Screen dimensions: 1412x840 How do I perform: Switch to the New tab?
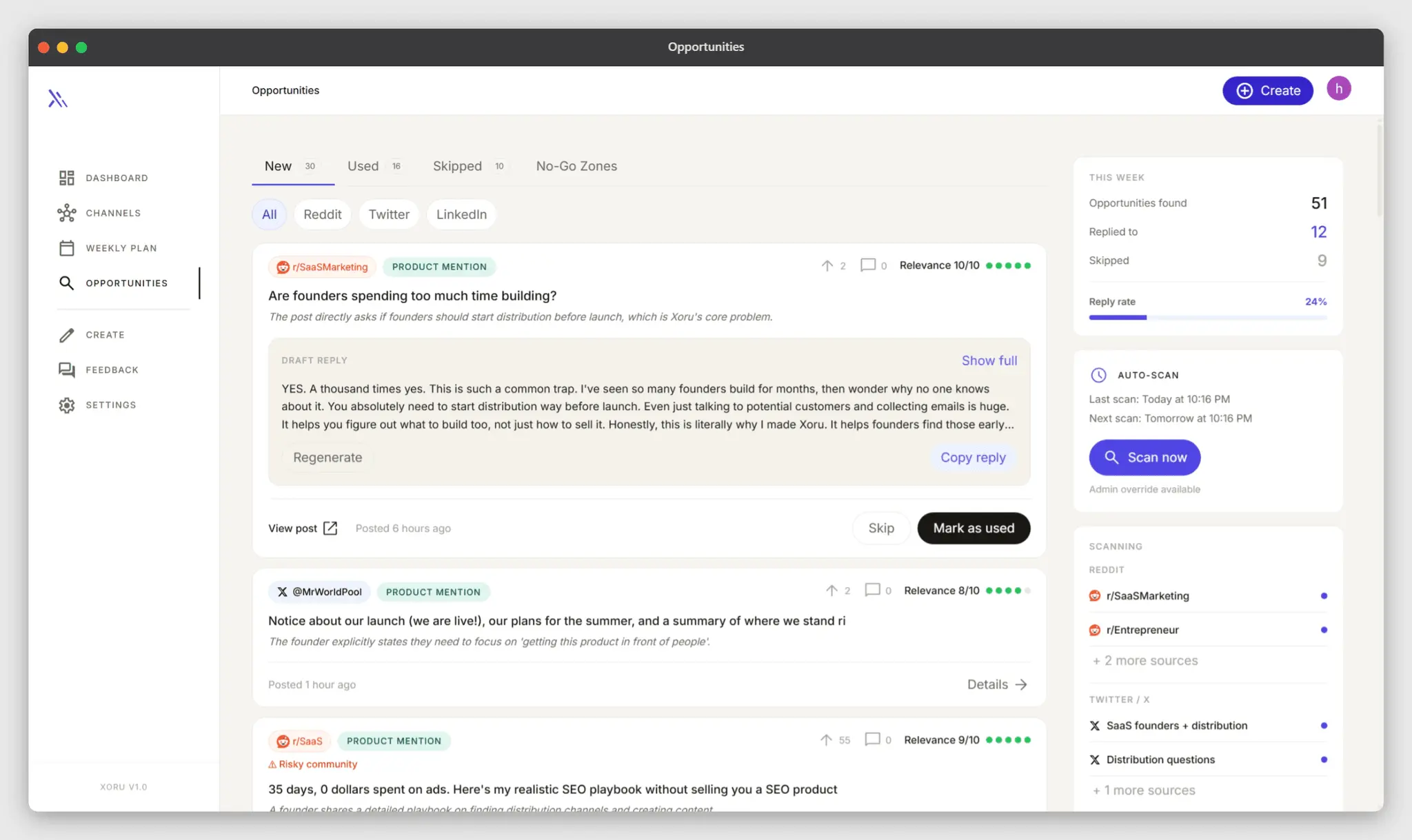(x=292, y=166)
